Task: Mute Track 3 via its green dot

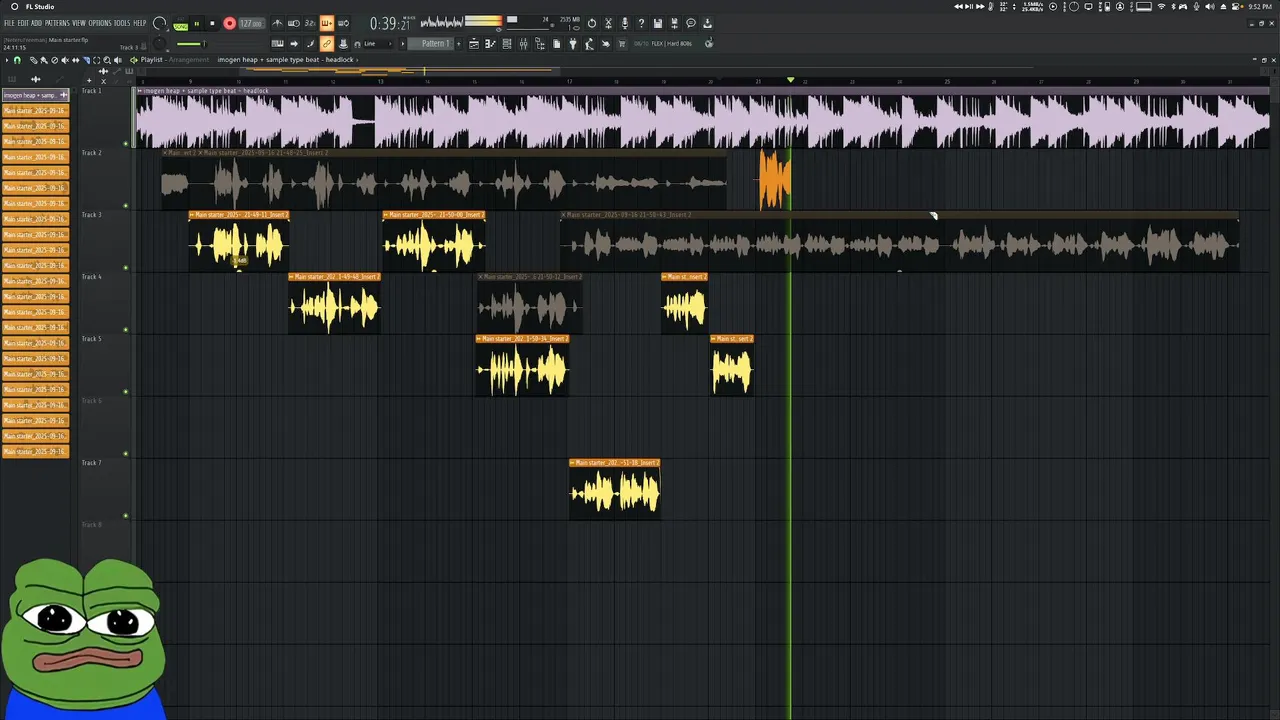Action: [x=126, y=268]
